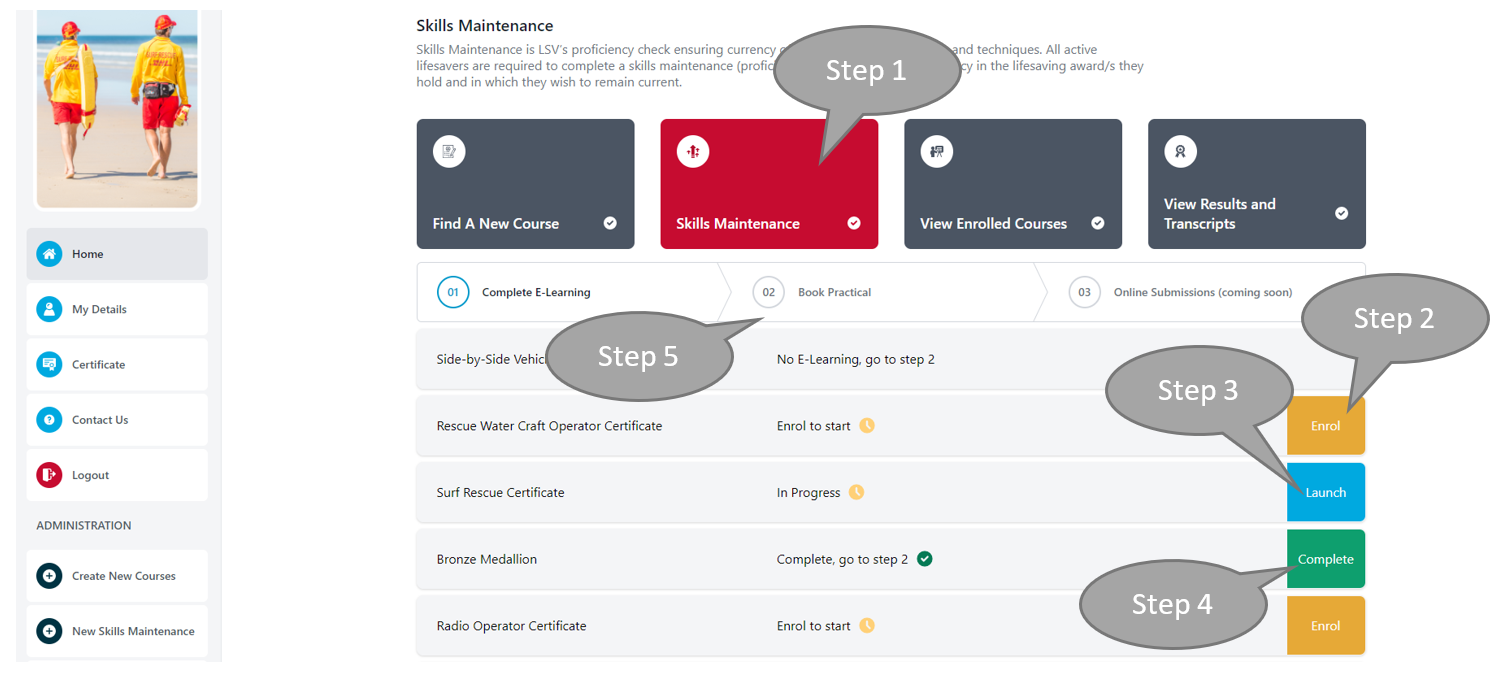This screenshot has height=684, width=1509.
Task: Click the plus icon beside Create New Courses
Action: [x=49, y=576]
